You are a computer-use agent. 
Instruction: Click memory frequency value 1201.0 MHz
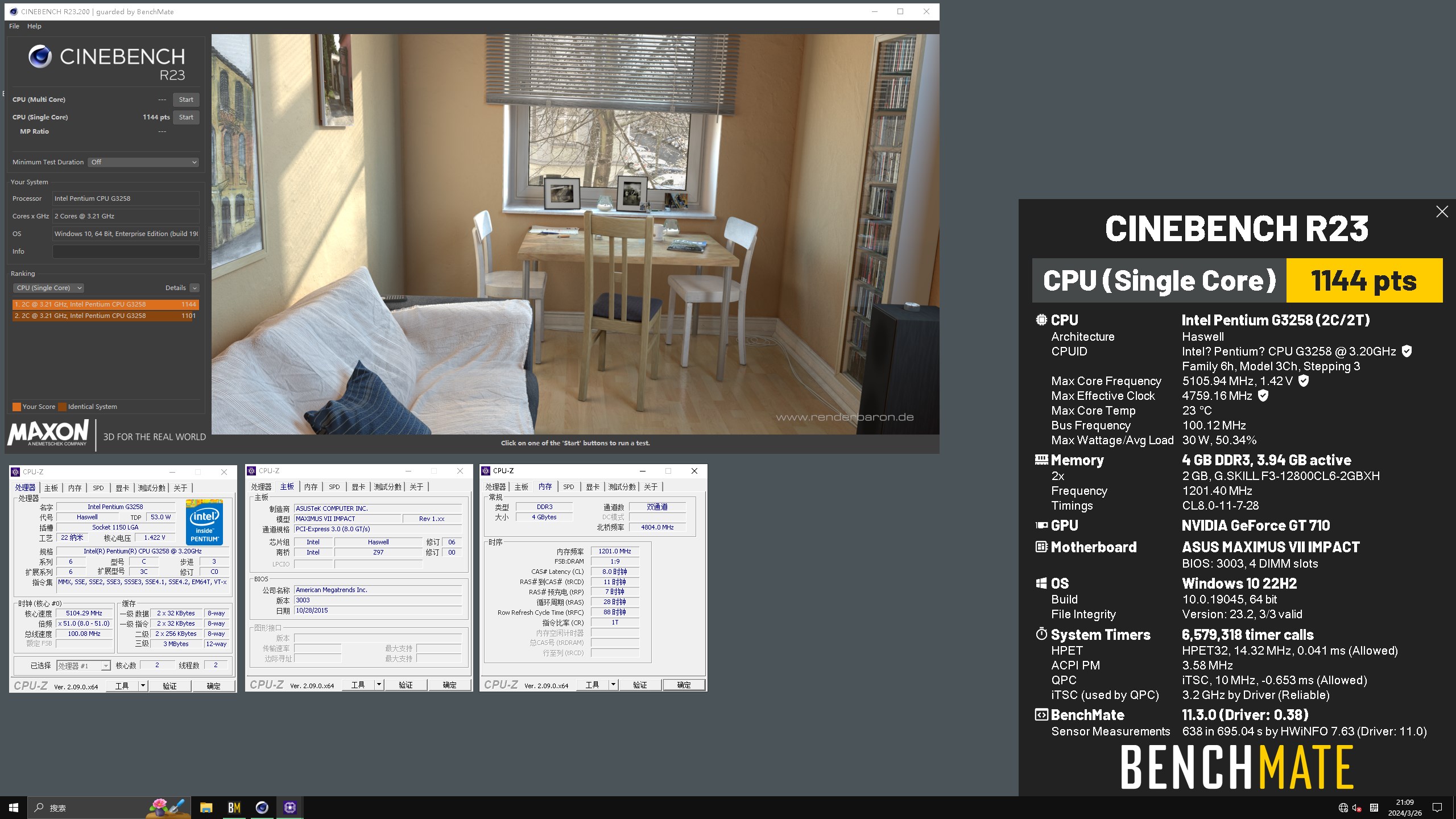point(615,551)
